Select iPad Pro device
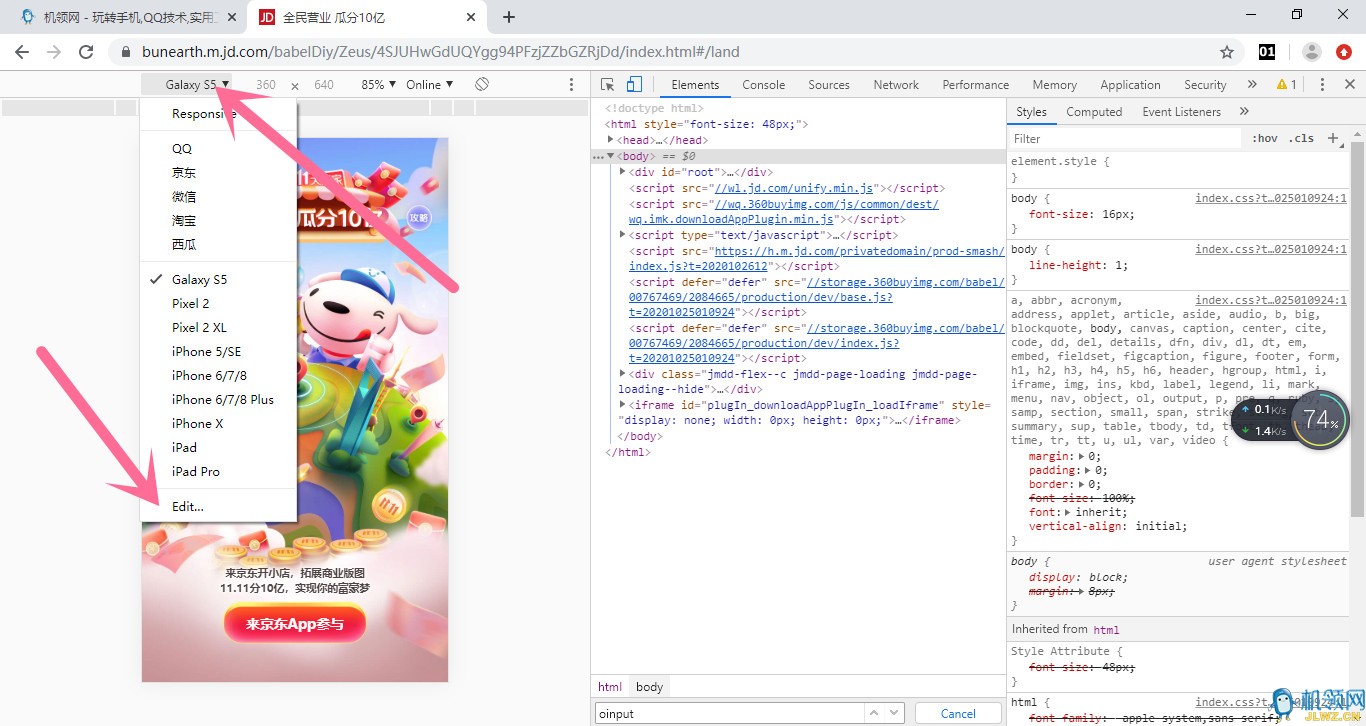The height and width of the screenshot is (726, 1366). point(218,472)
